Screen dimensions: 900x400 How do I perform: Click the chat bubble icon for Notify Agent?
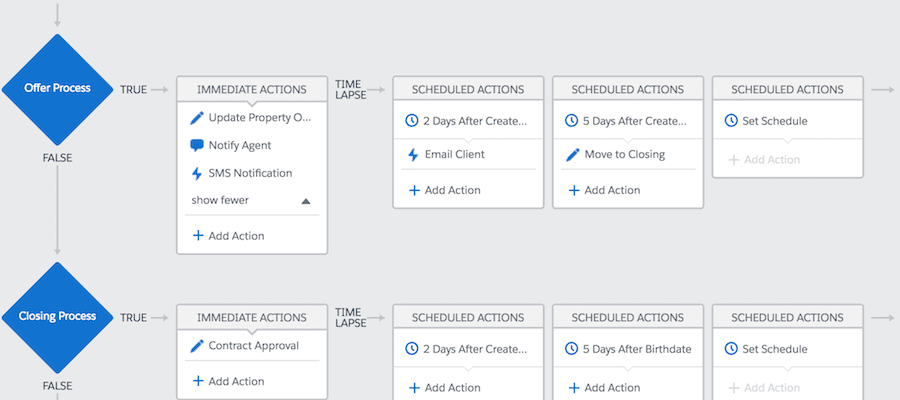coord(197,145)
